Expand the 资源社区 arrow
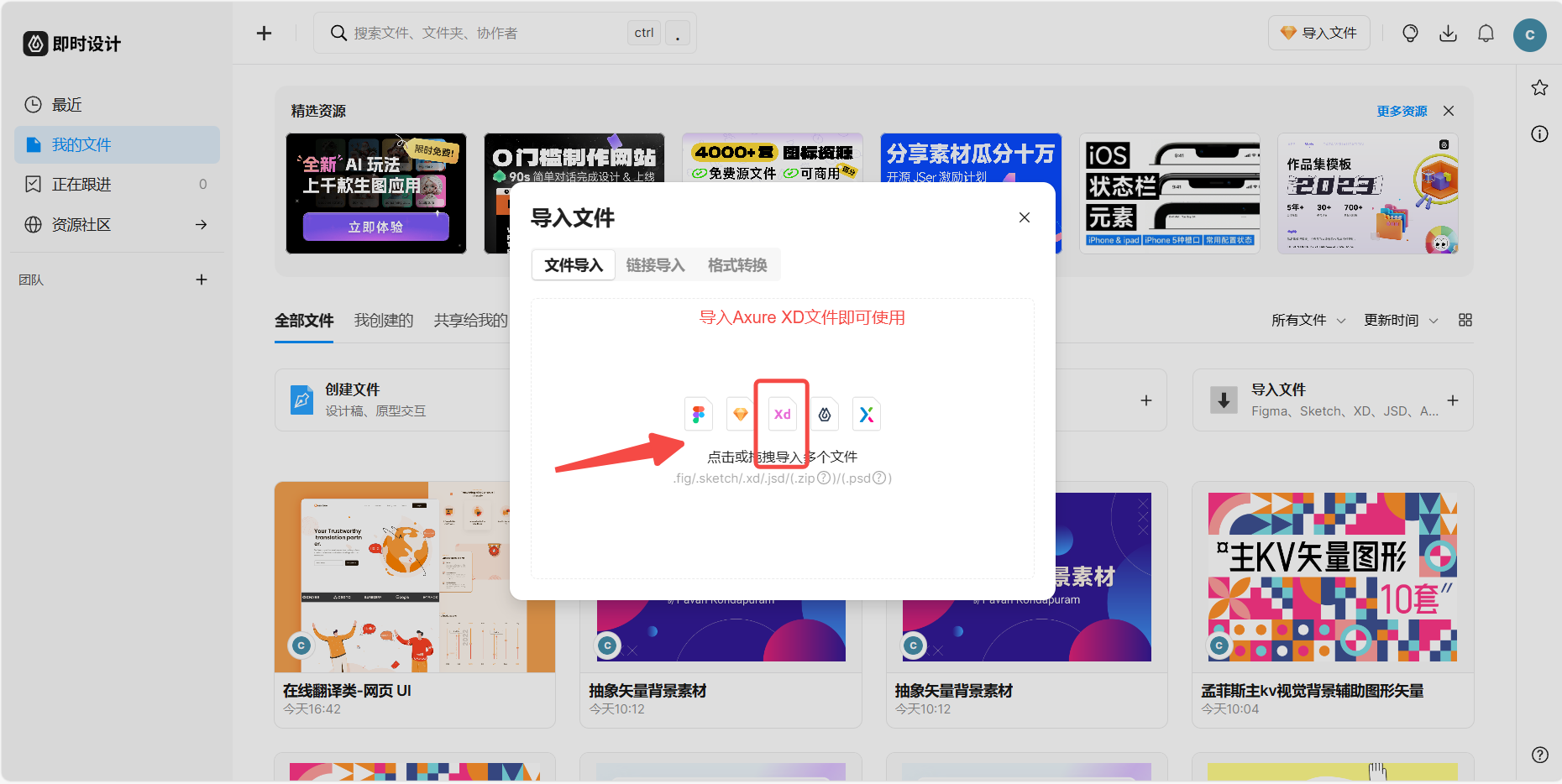The height and width of the screenshot is (784, 1562). [201, 224]
